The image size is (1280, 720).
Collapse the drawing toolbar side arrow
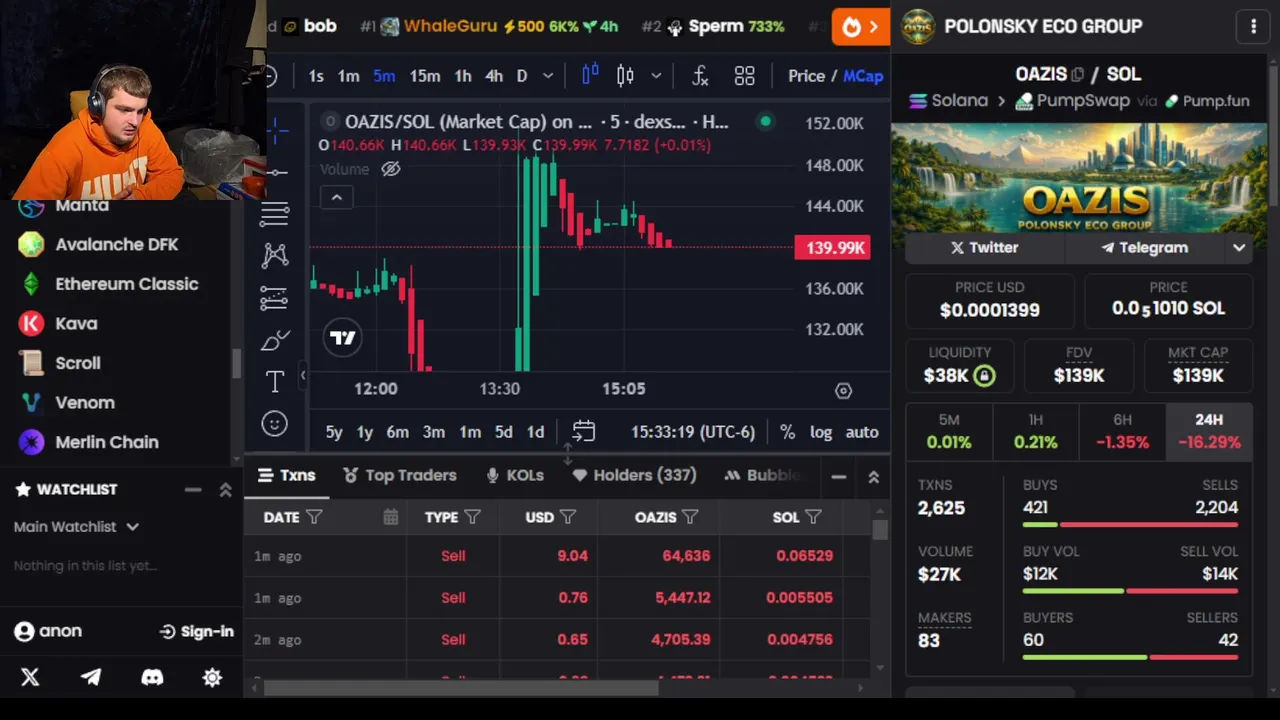click(303, 375)
